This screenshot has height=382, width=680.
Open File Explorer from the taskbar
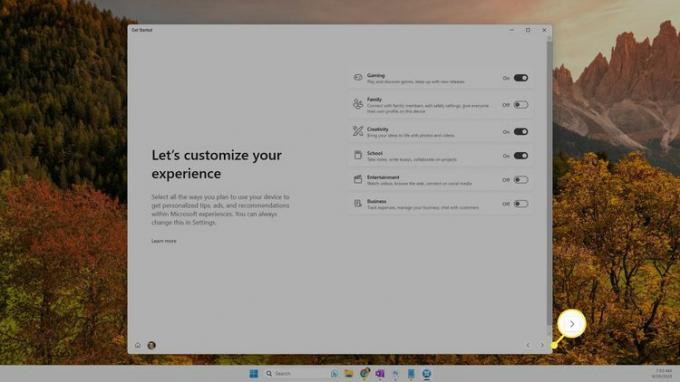click(349, 373)
